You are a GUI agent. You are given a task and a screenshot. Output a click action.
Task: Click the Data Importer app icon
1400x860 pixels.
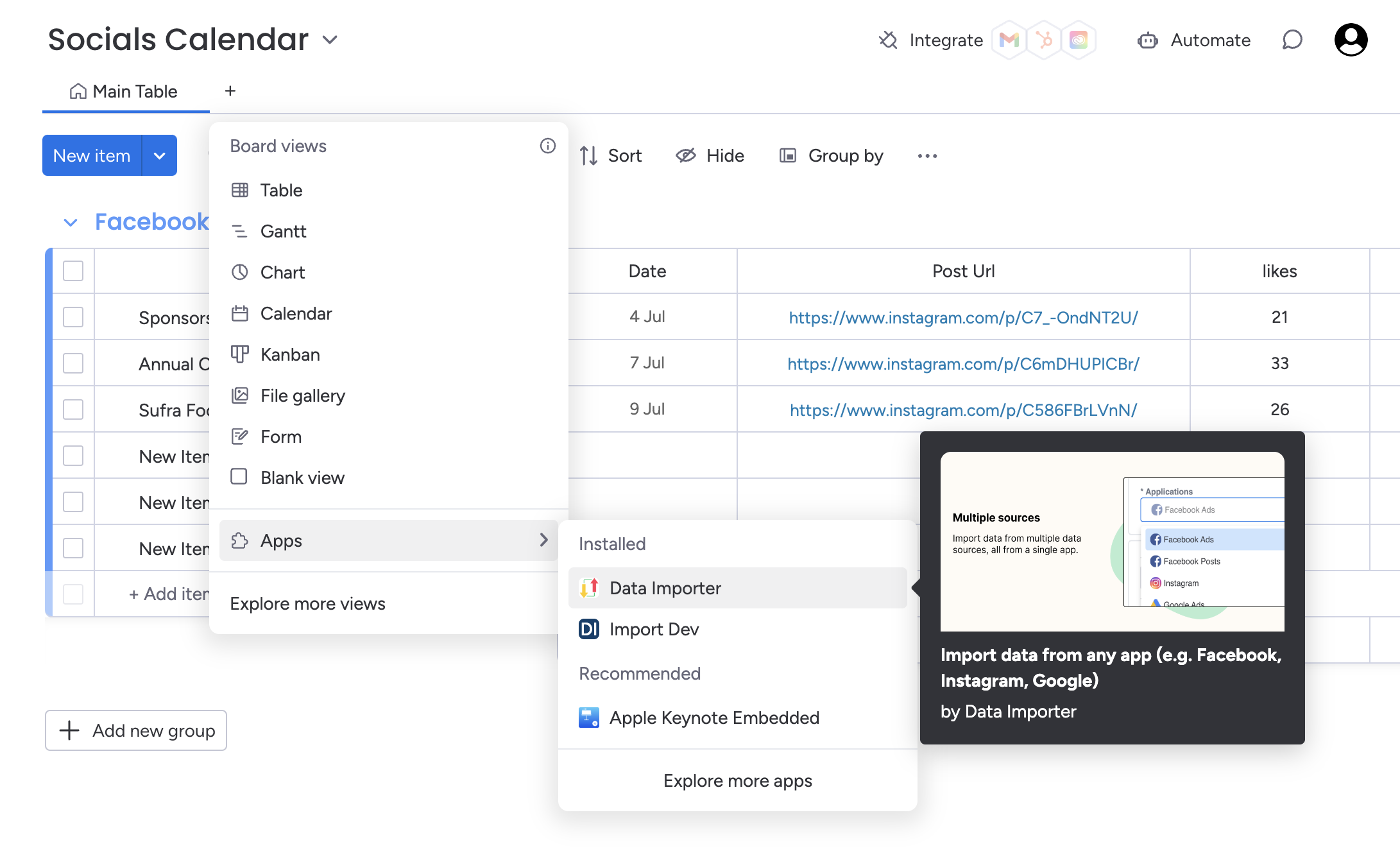589,588
